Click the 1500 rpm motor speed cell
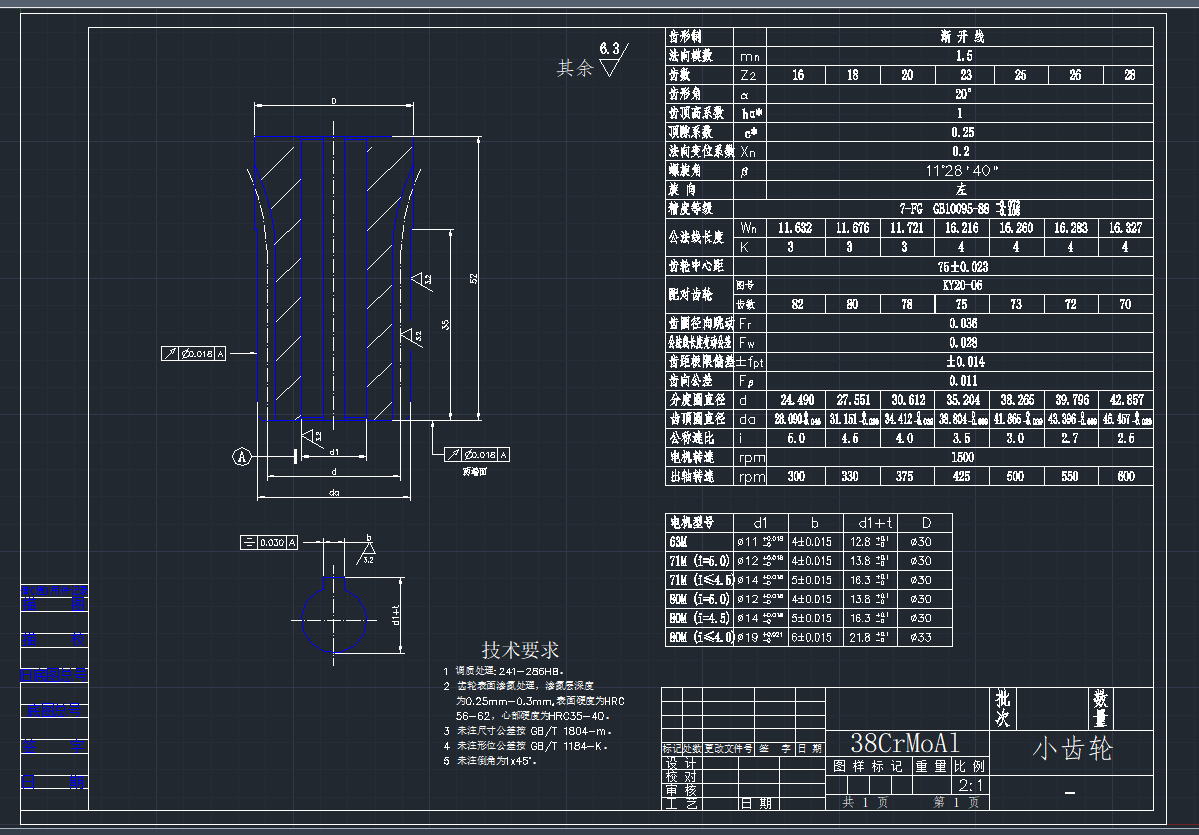Image resolution: width=1199 pixels, height=835 pixels. point(963,457)
